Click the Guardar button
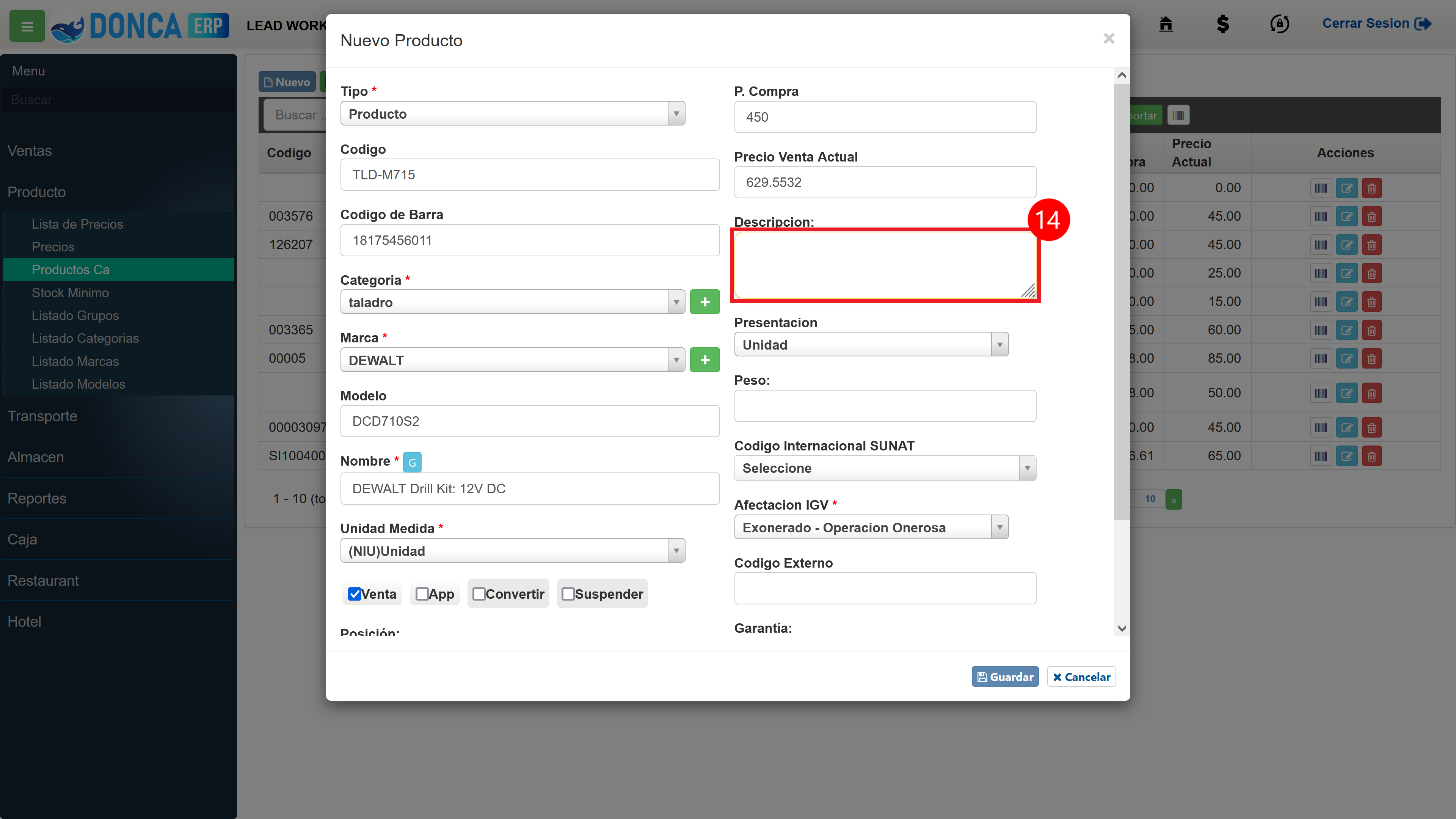1456x819 pixels. 1004,676
